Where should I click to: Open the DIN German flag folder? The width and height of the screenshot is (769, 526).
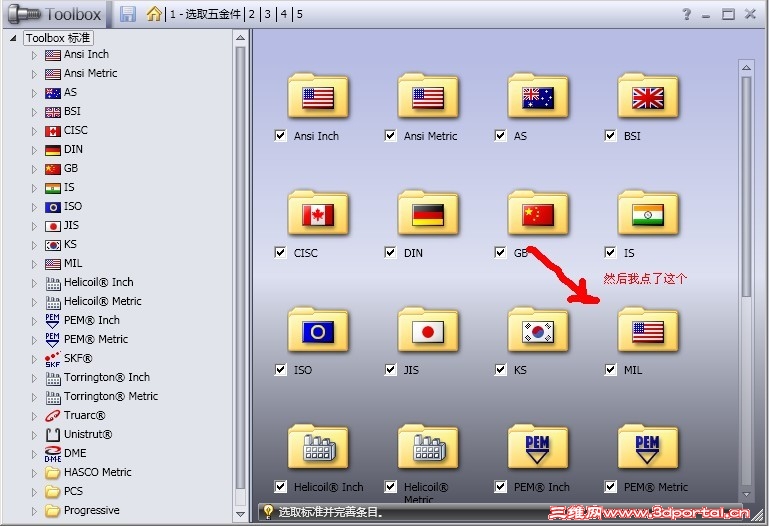(x=428, y=213)
